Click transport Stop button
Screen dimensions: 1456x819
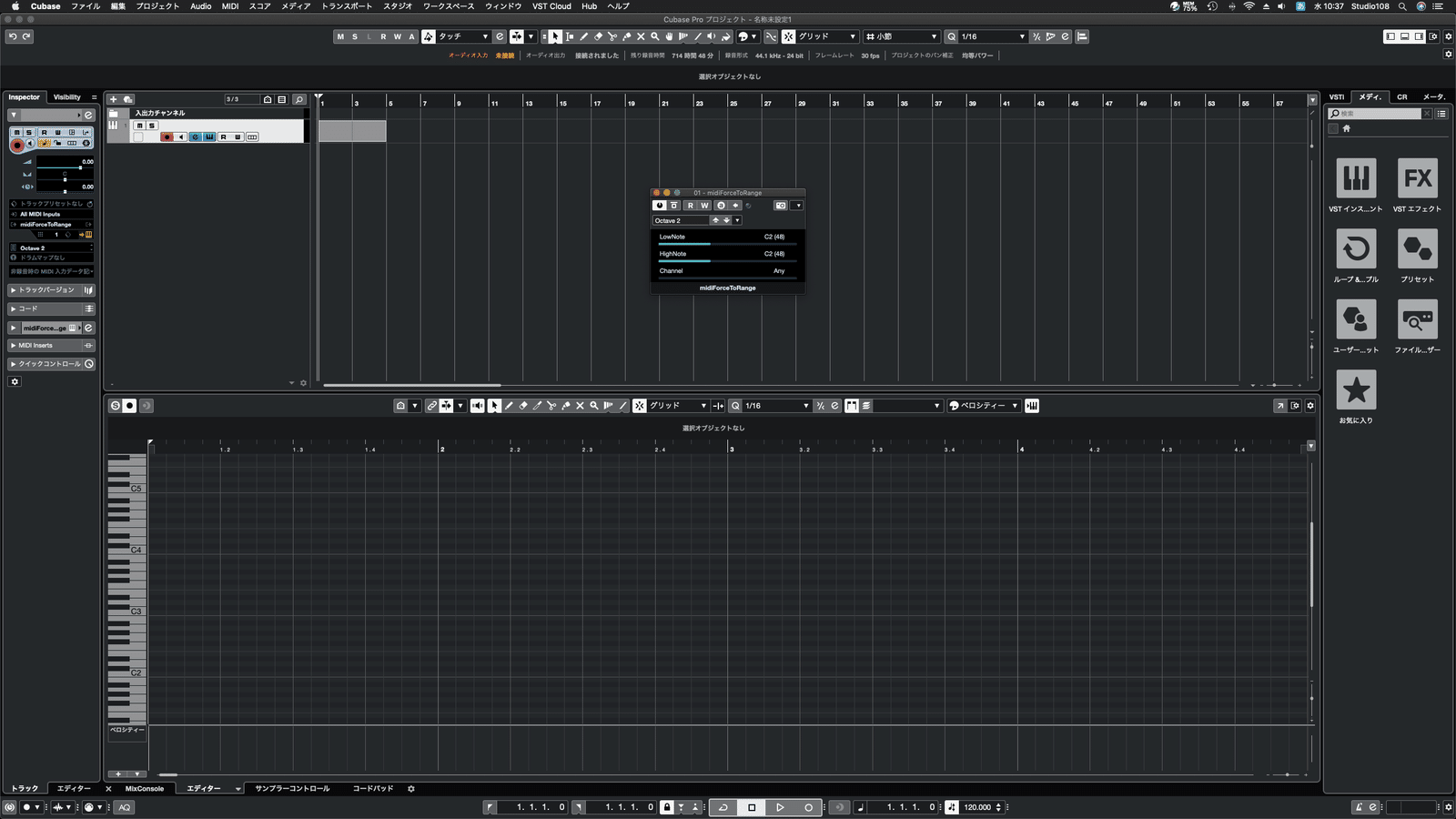[752, 807]
